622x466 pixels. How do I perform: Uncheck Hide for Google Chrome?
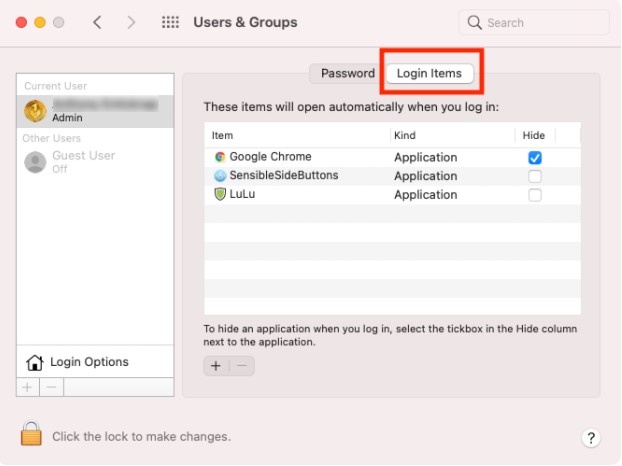tap(535, 158)
